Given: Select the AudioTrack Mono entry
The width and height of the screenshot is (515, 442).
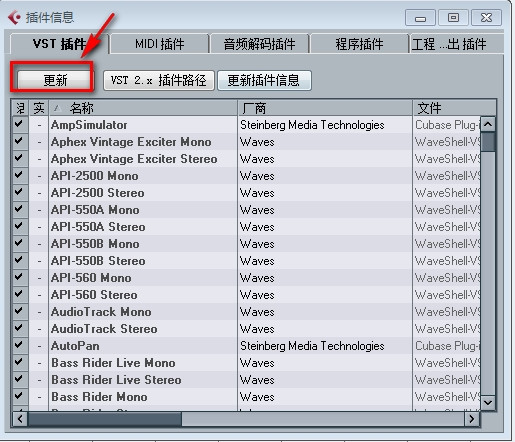Looking at the screenshot, I should pos(101,312).
